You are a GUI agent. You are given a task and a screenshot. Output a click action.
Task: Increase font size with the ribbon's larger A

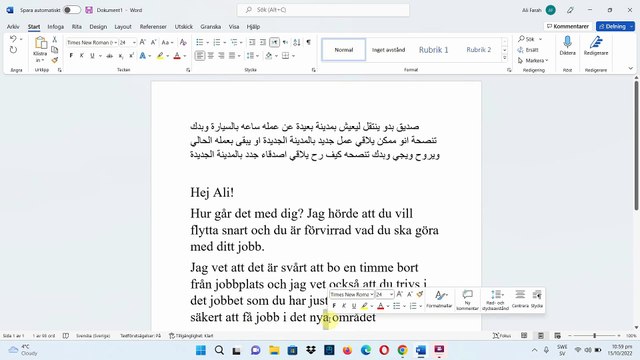click(x=142, y=42)
